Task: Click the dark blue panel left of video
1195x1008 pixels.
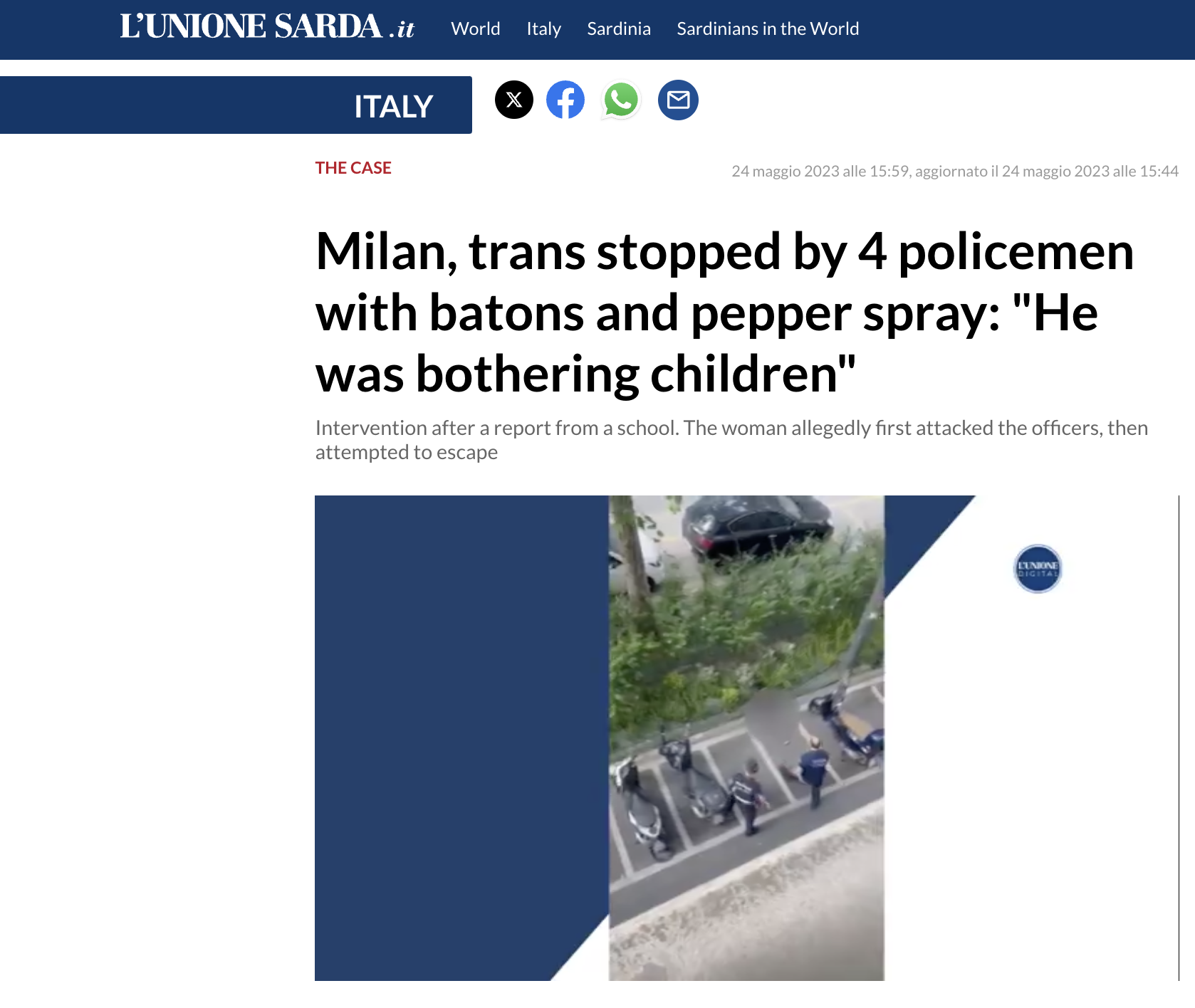Action: point(456,712)
